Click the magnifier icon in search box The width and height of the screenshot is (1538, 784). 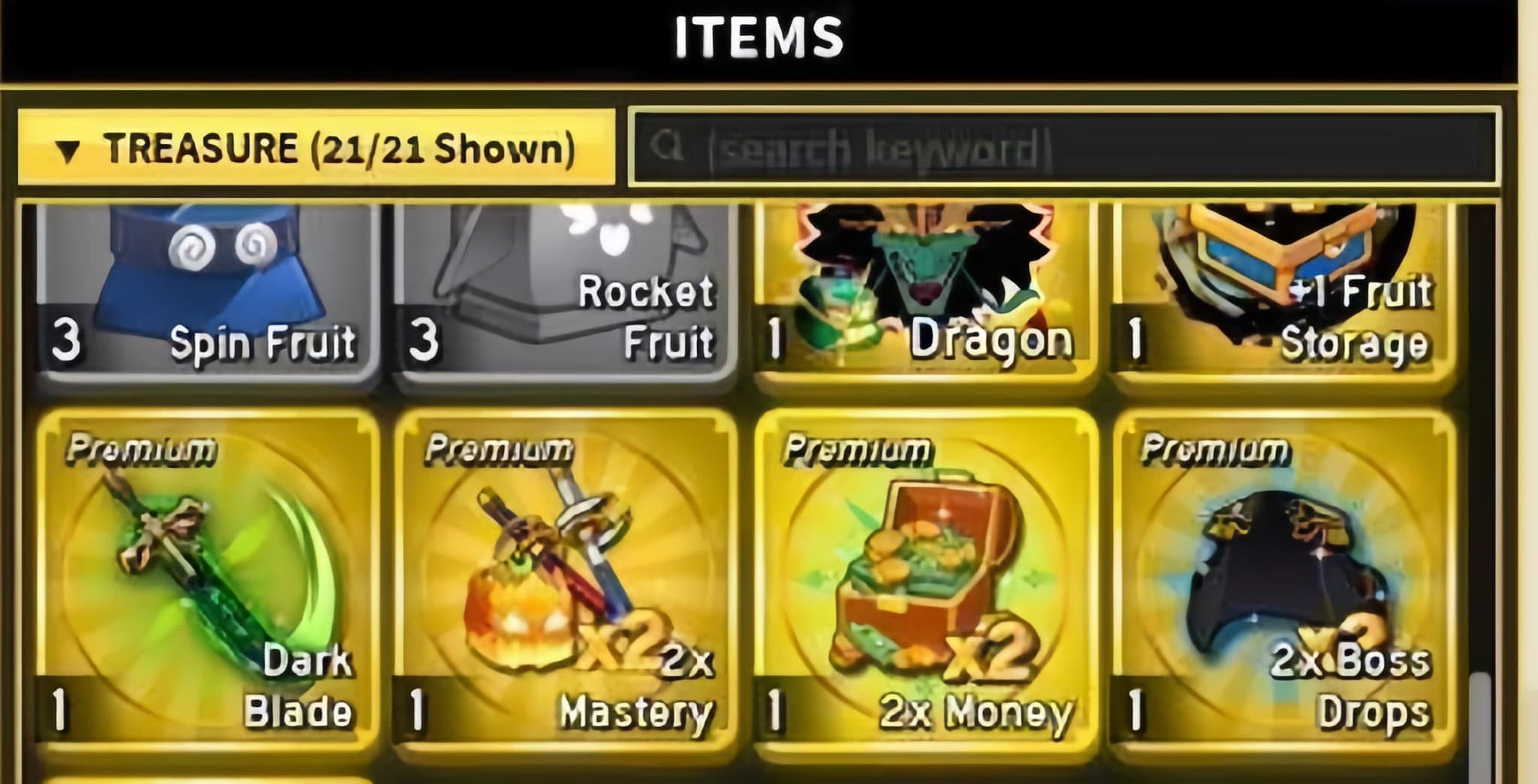point(667,146)
